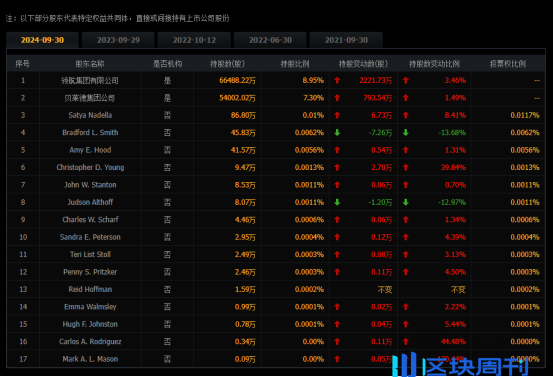Open shareholder Satya Nadella
This screenshot has width=553, height=377.
(90, 115)
